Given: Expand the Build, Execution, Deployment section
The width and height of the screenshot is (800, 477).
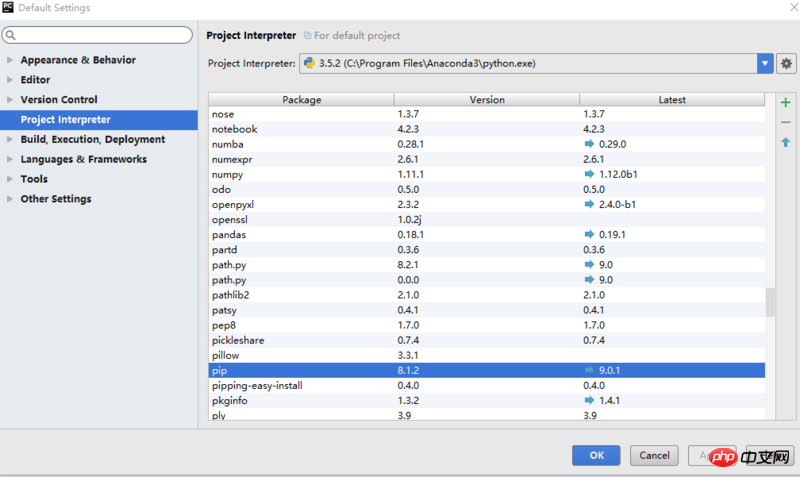Looking at the screenshot, I should coord(10,140).
